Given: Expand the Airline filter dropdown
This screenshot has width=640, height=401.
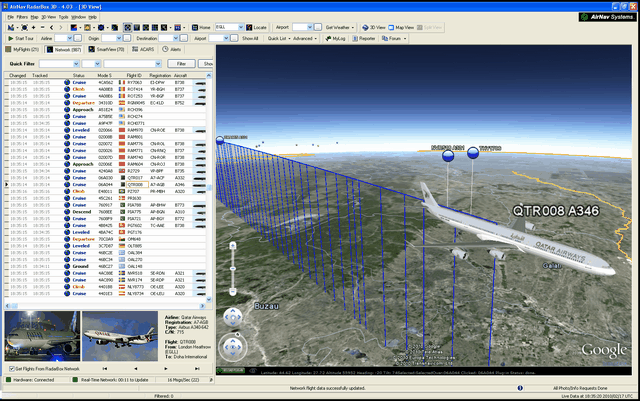Looking at the screenshot, I should point(69,38).
